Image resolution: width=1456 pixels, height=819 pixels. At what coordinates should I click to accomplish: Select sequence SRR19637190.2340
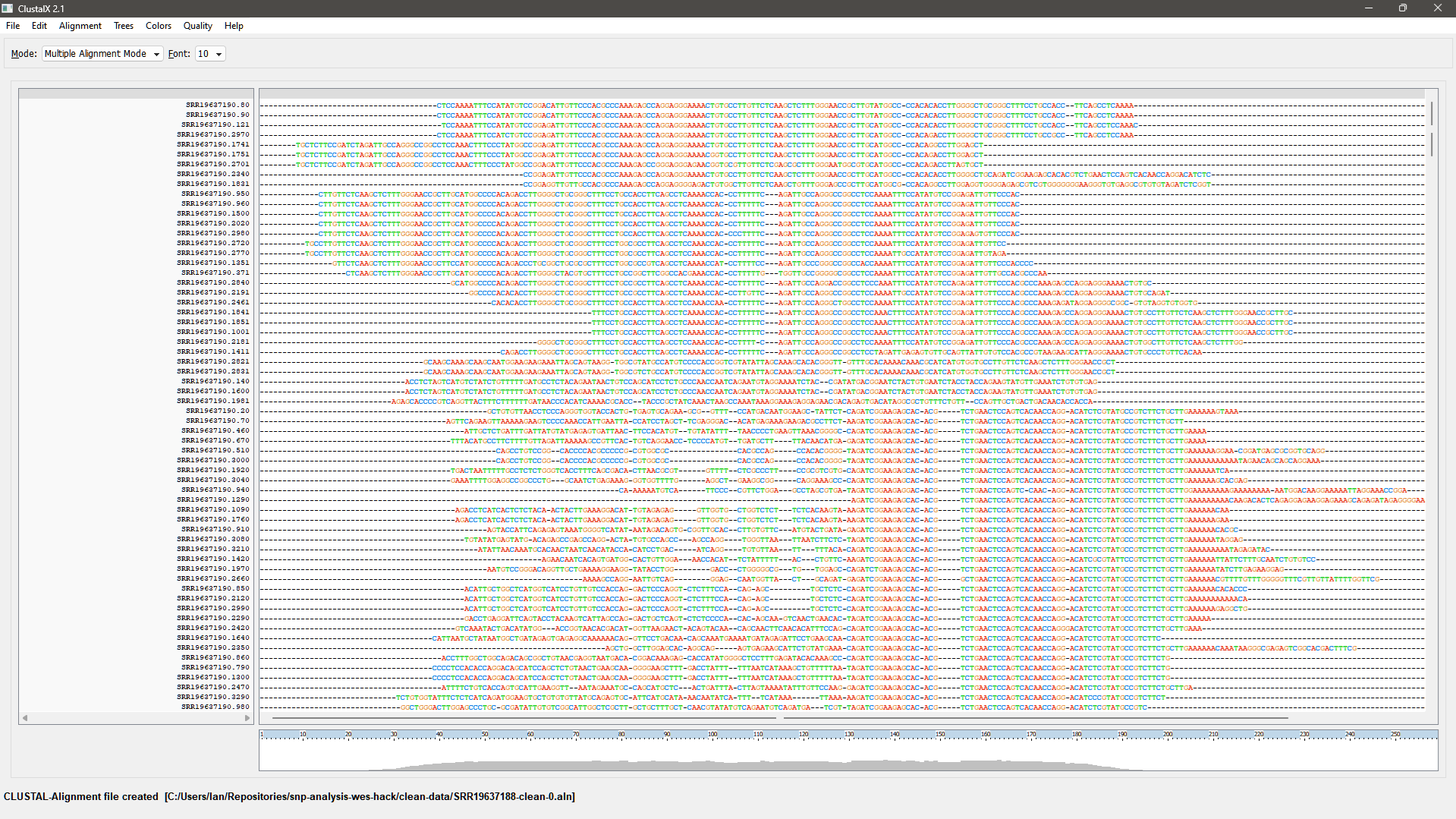[213, 174]
